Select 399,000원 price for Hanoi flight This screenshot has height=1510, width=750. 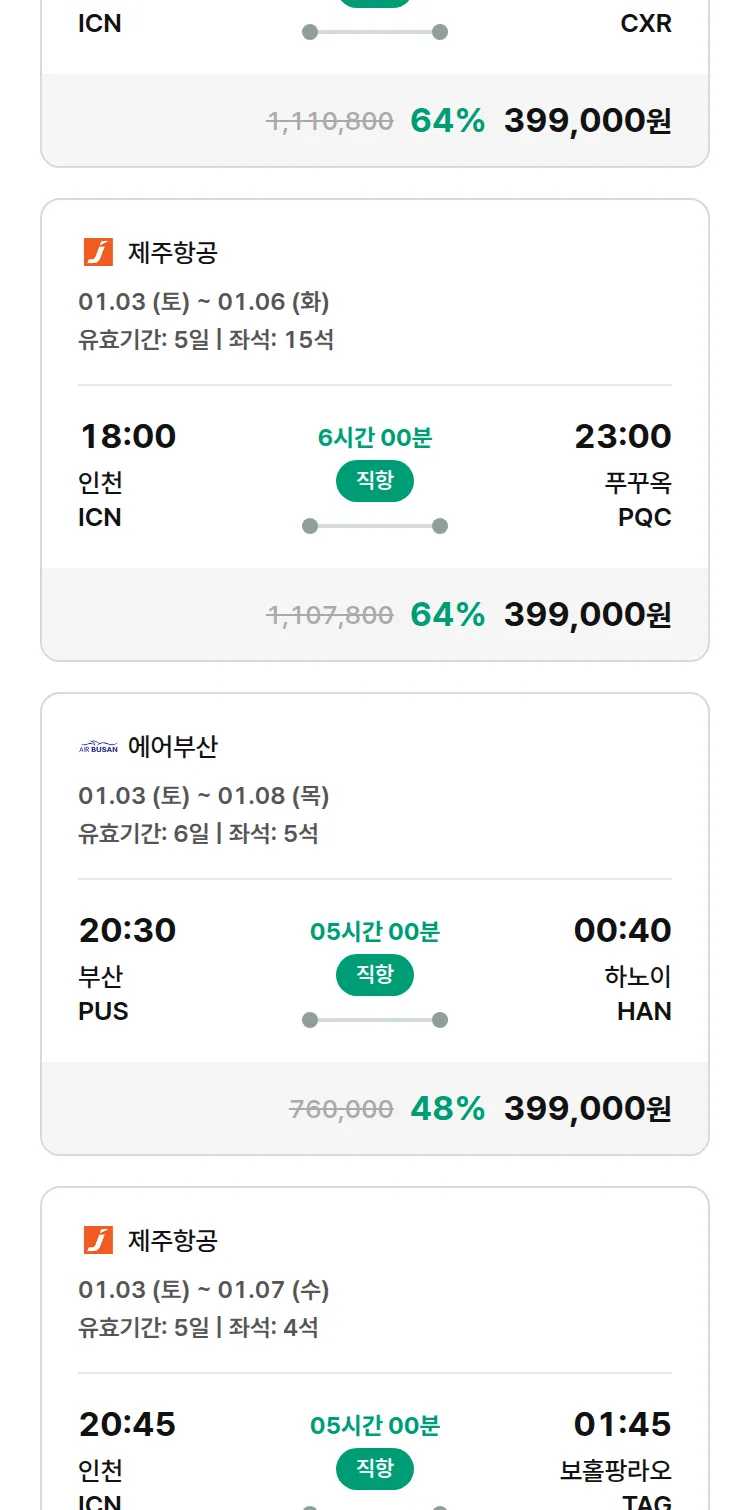pos(587,1109)
